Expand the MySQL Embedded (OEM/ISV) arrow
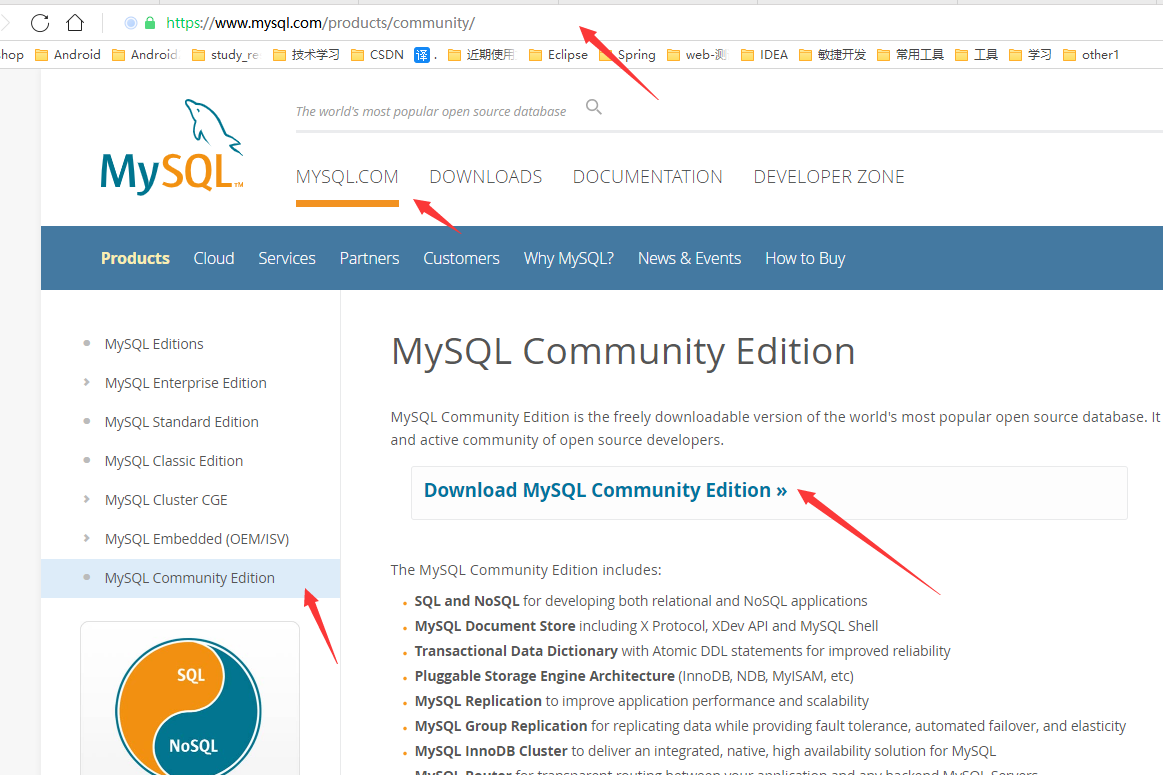The height and width of the screenshot is (775, 1163). click(x=87, y=538)
